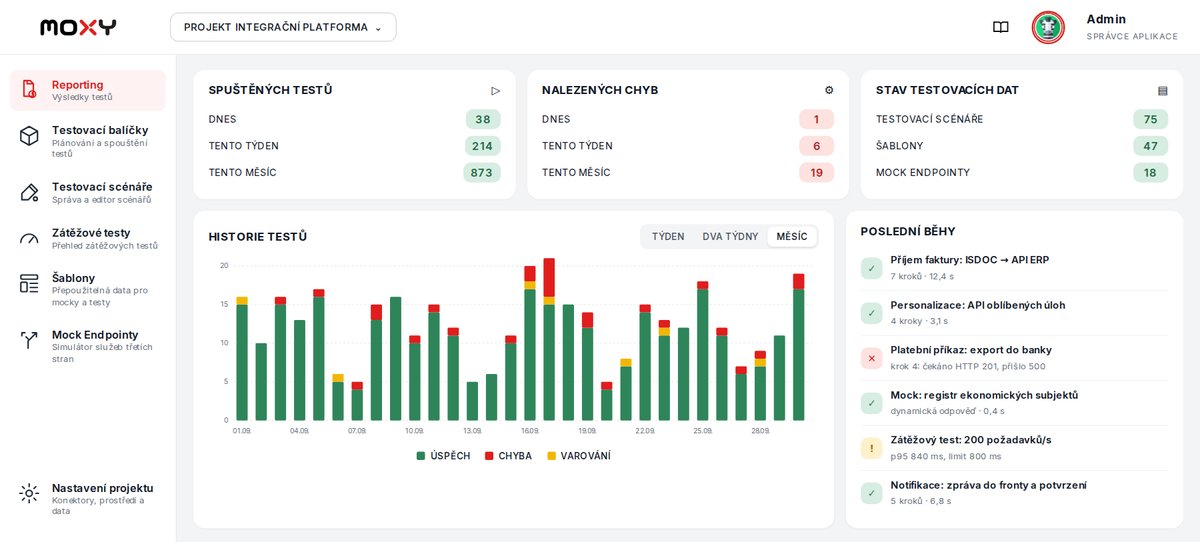The width and height of the screenshot is (1200, 542).
Task: Navigate to Šablony
Action: [88, 289]
